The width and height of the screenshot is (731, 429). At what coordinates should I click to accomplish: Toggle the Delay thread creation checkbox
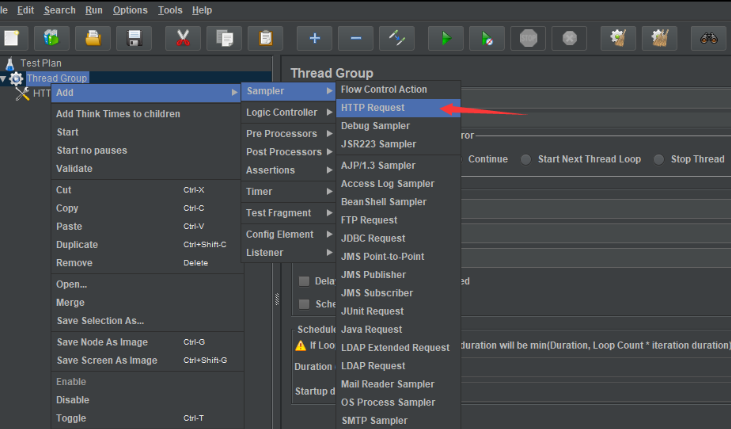click(304, 281)
